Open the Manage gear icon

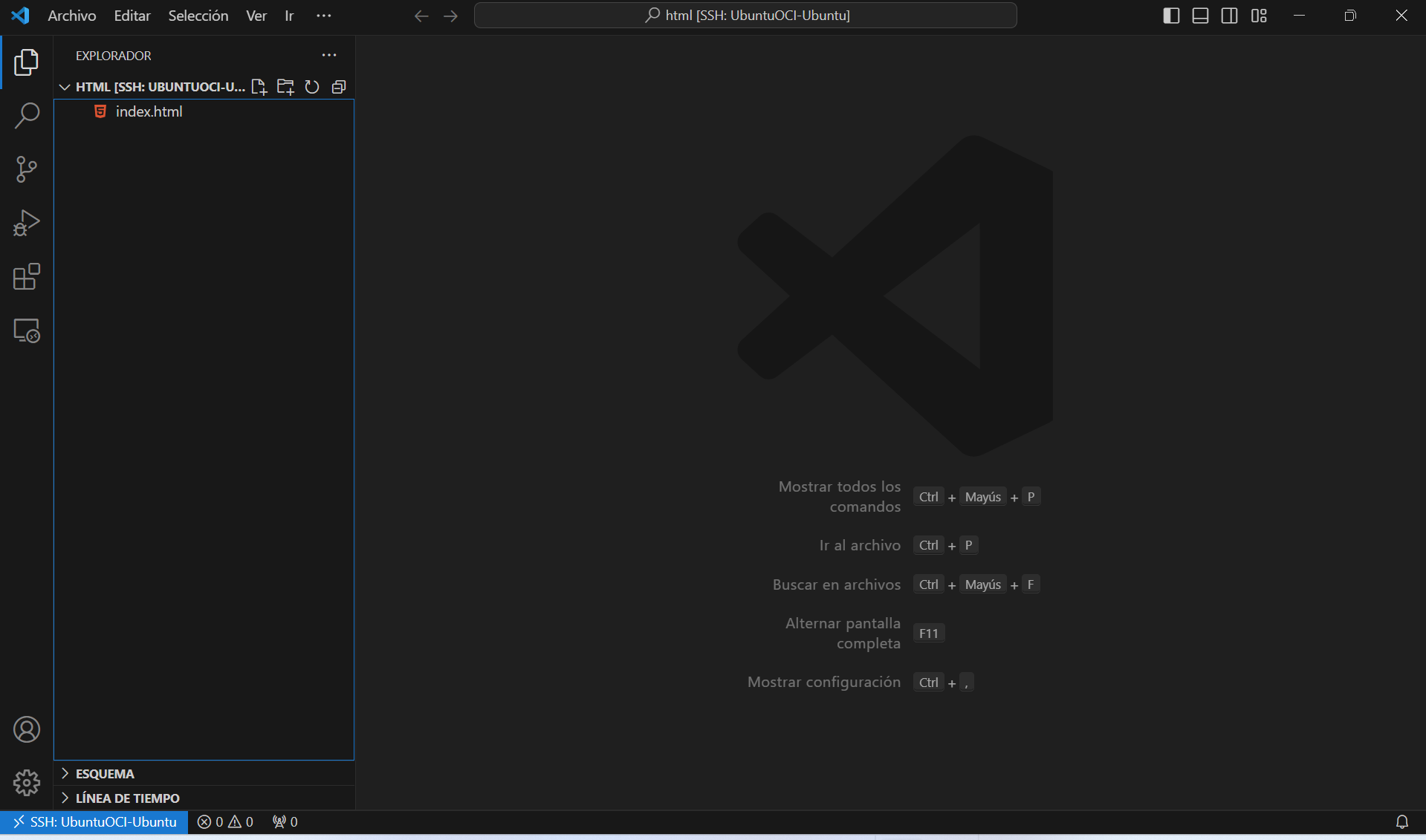27,783
